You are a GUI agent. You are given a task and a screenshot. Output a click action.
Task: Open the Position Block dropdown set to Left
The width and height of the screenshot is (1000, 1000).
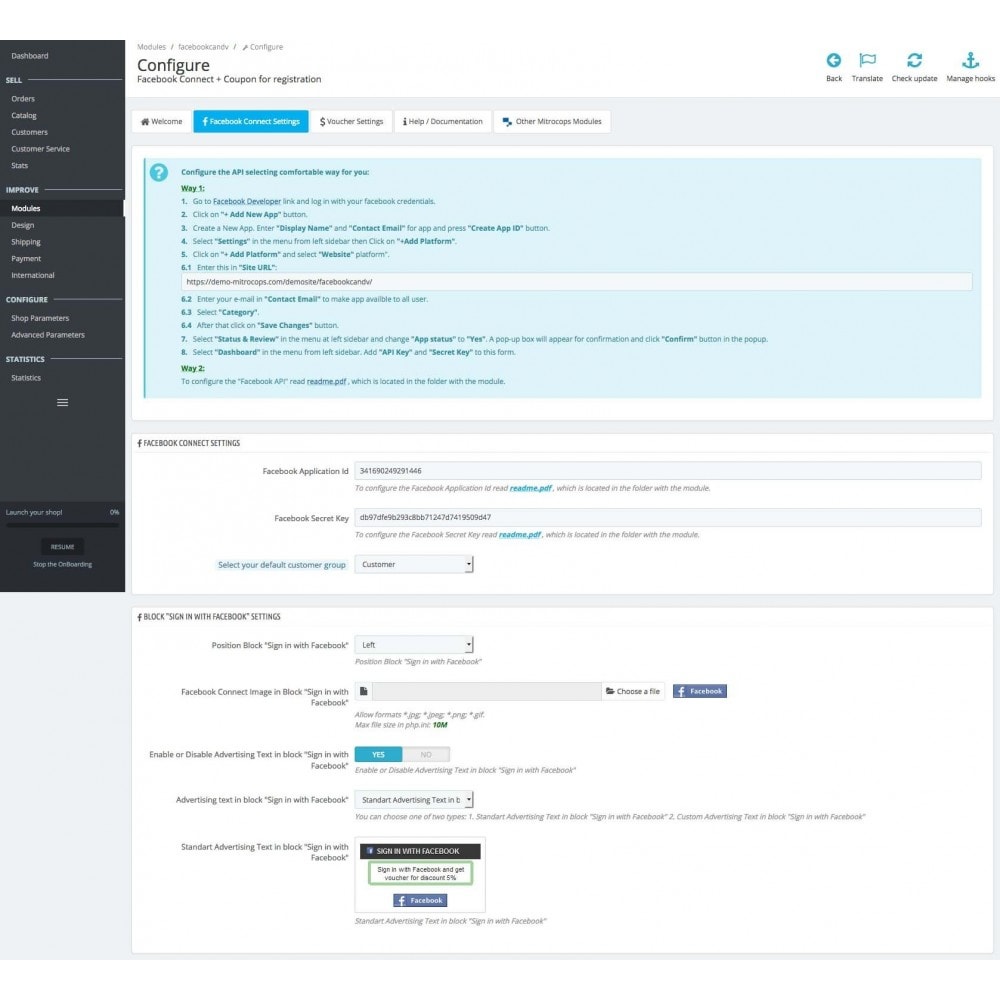click(414, 645)
